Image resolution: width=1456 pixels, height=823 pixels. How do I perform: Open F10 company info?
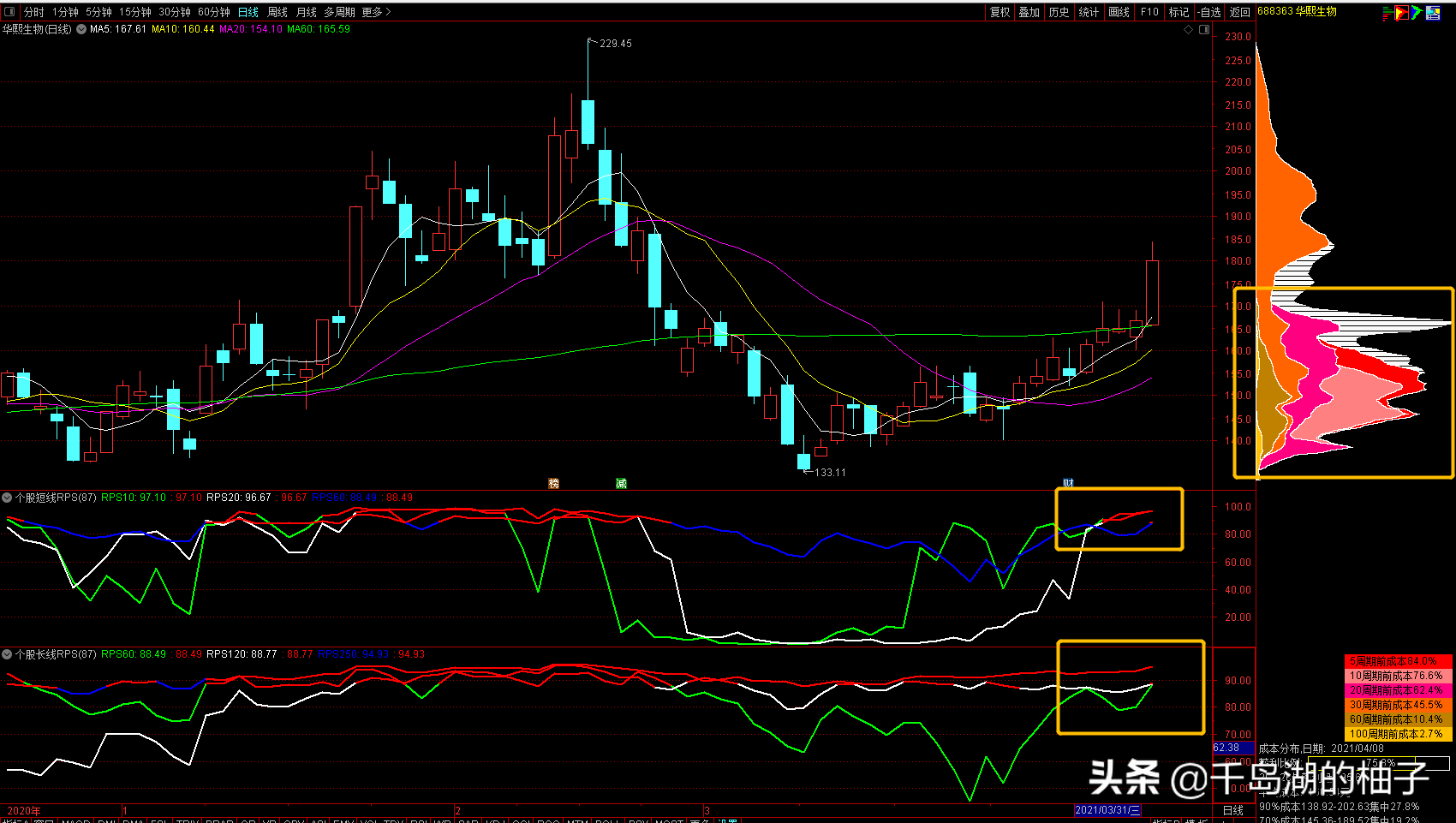pyautogui.click(x=1149, y=12)
